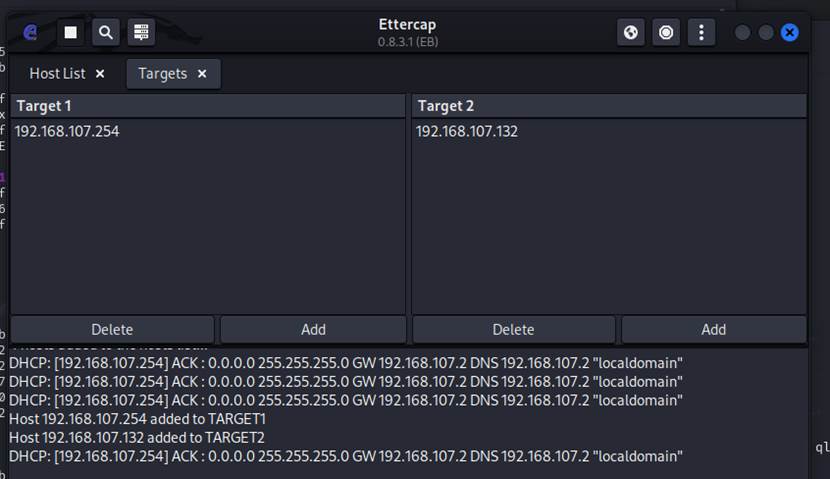Close the Ettercap window with blue X
The image size is (830, 479).
coord(790,32)
